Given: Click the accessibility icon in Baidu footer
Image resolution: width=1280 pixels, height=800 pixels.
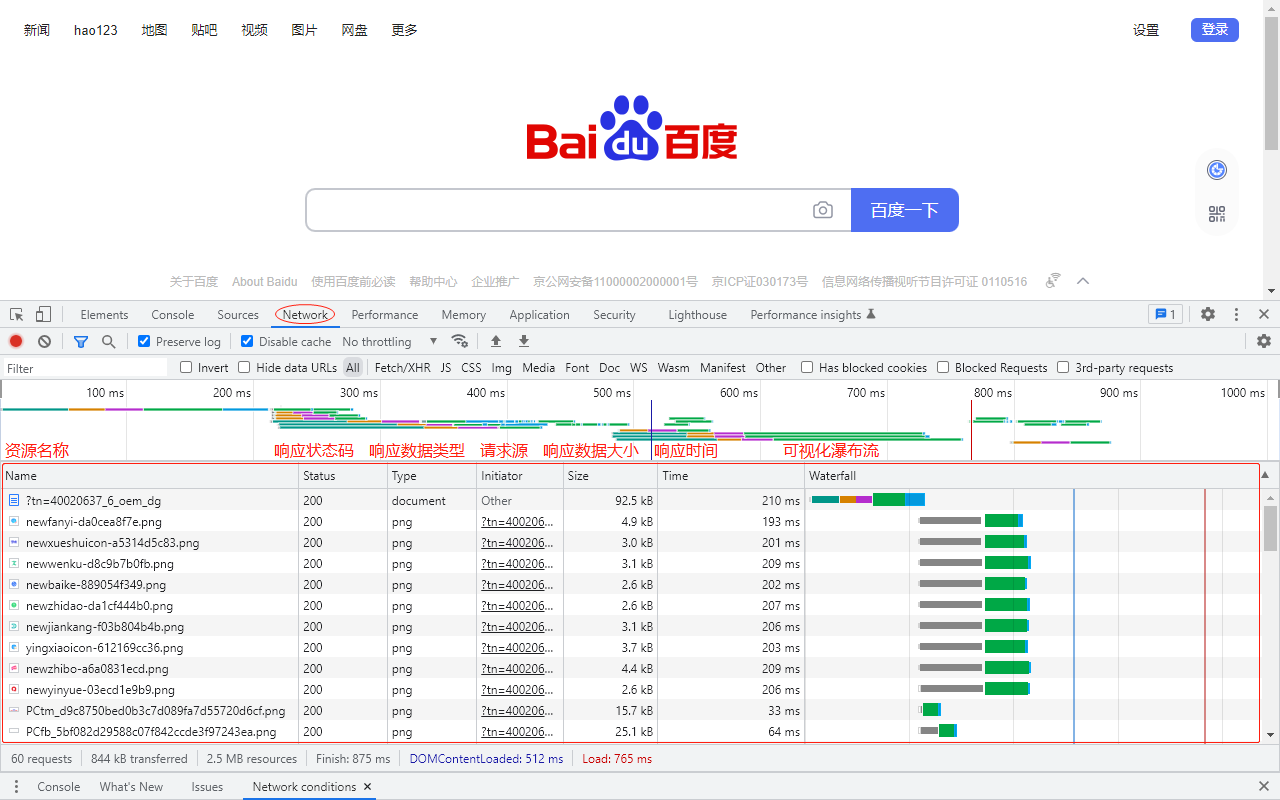Looking at the screenshot, I should click(1053, 281).
